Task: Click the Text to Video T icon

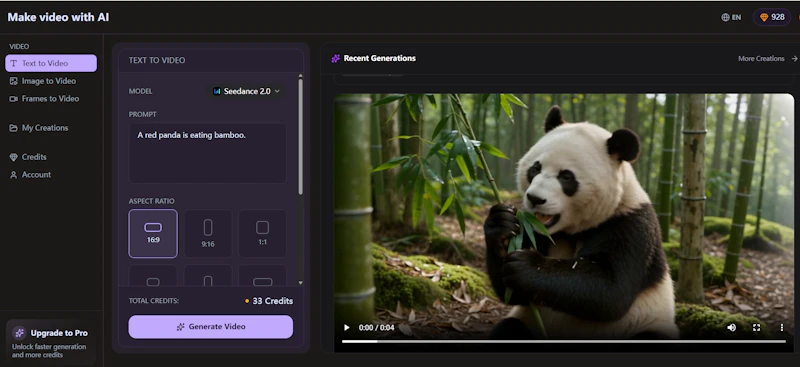Action: (x=13, y=64)
